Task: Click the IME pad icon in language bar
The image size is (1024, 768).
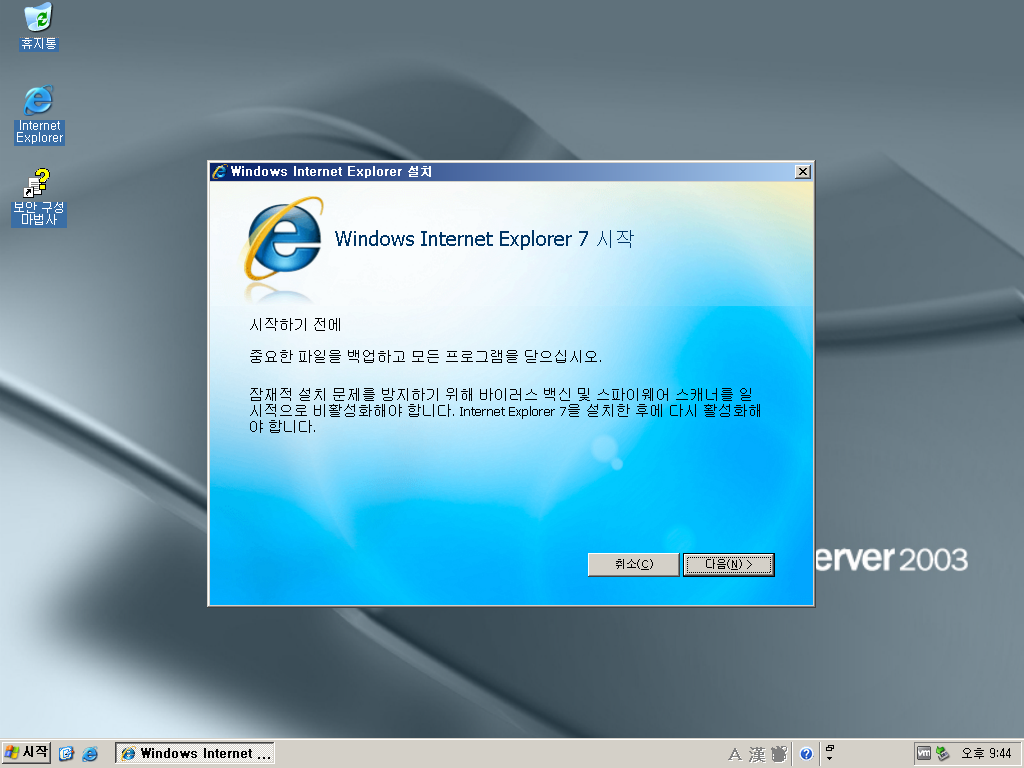Action: tap(779, 754)
